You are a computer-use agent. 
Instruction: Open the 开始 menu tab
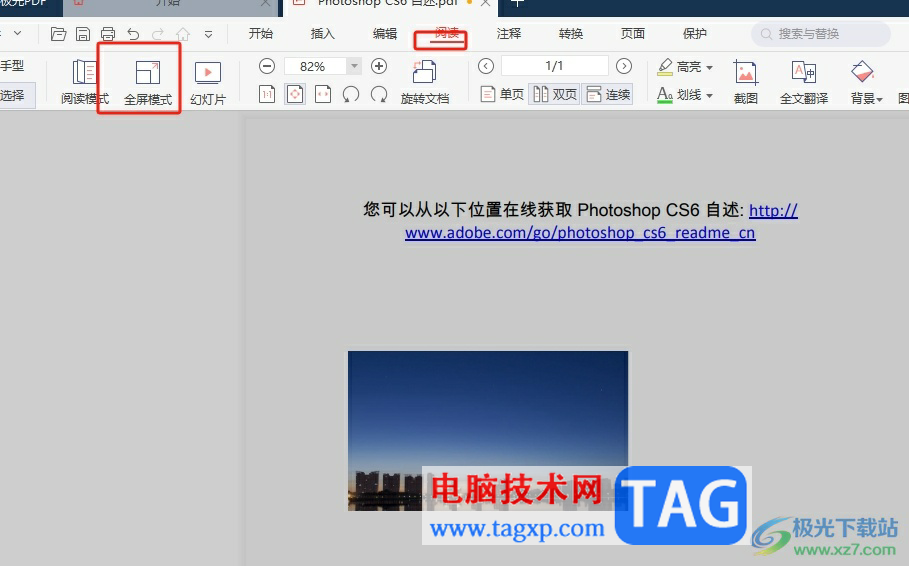[260, 34]
